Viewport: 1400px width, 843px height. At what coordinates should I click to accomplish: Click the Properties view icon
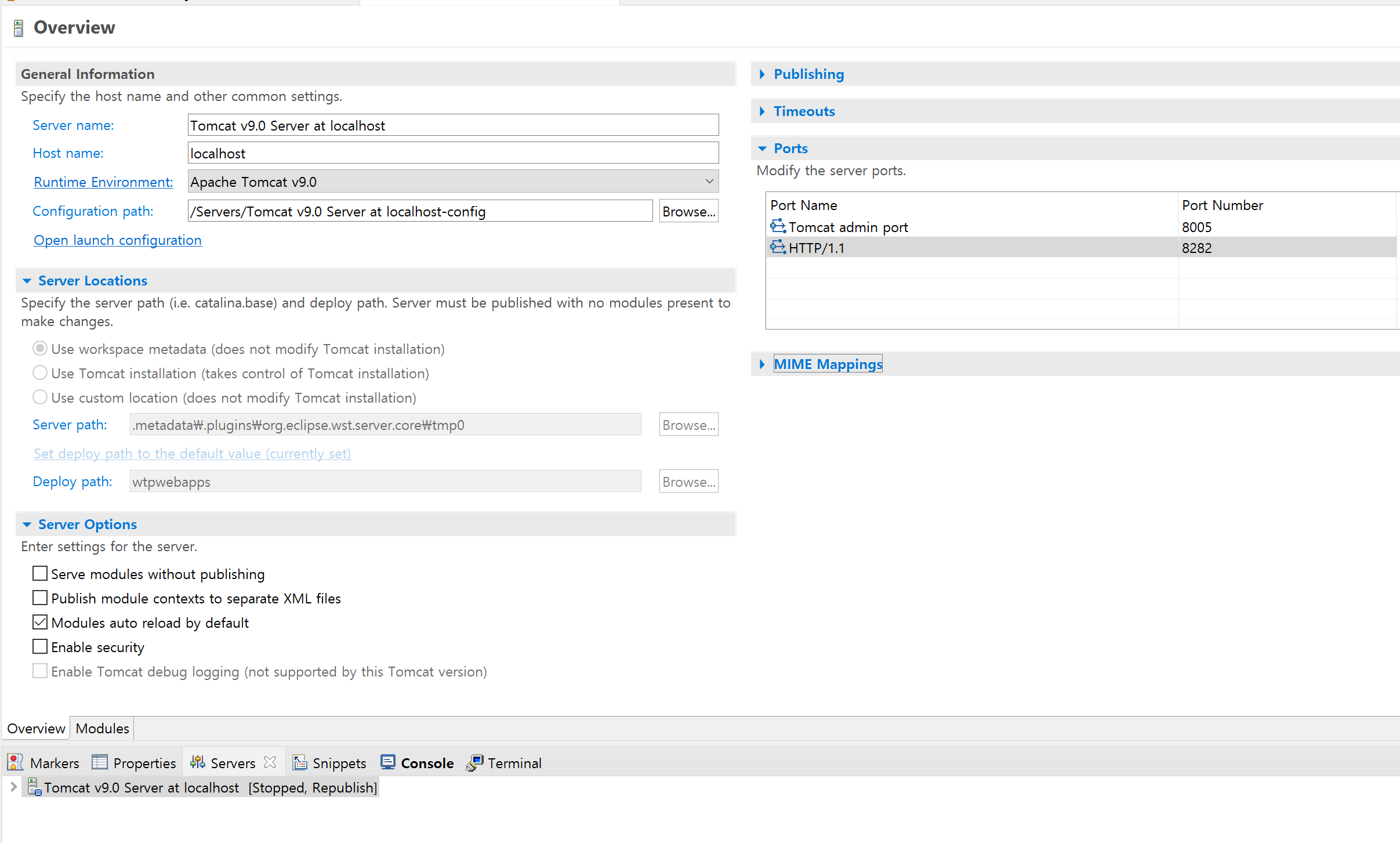[x=99, y=762]
